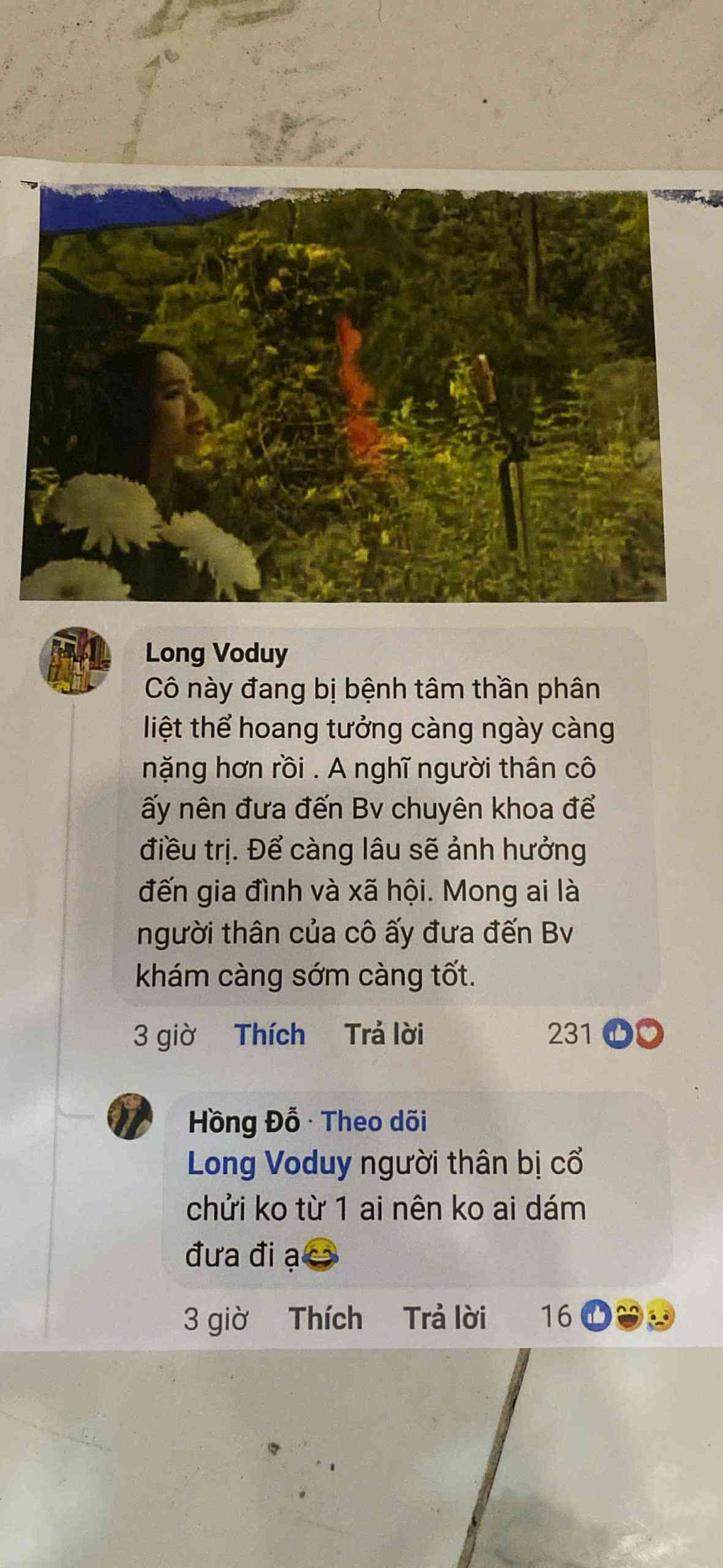Open Hồng Đỗ's profile avatar
723x1568 pixels.
130,1116
